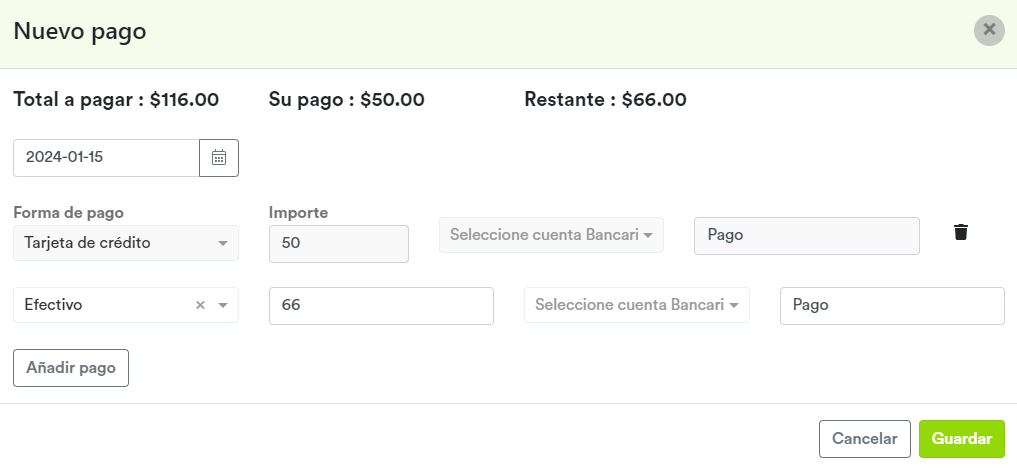
Task: Clear the Efectivo selection with the x
Action: coord(200,305)
